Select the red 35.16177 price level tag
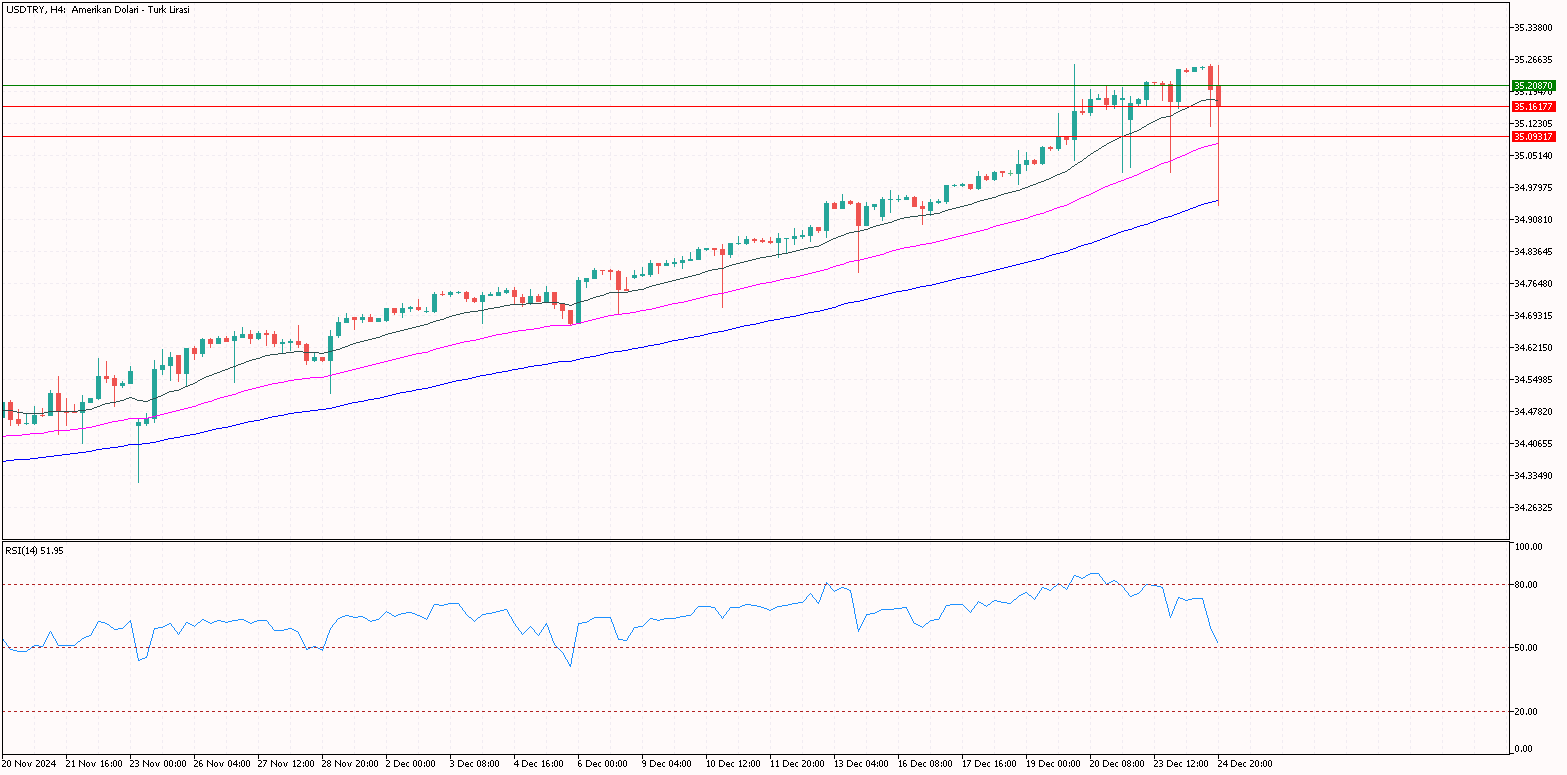The width and height of the screenshot is (1567, 775). (x=1533, y=106)
